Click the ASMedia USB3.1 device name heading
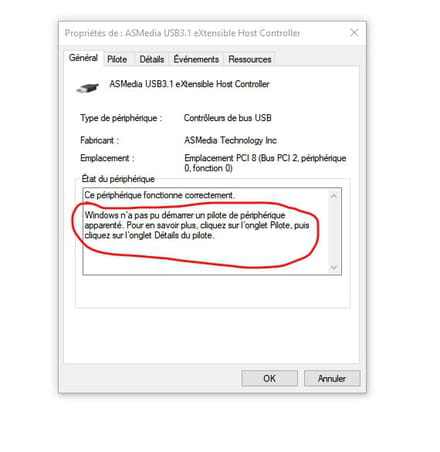Screen dimensions: 440x452 point(189,84)
